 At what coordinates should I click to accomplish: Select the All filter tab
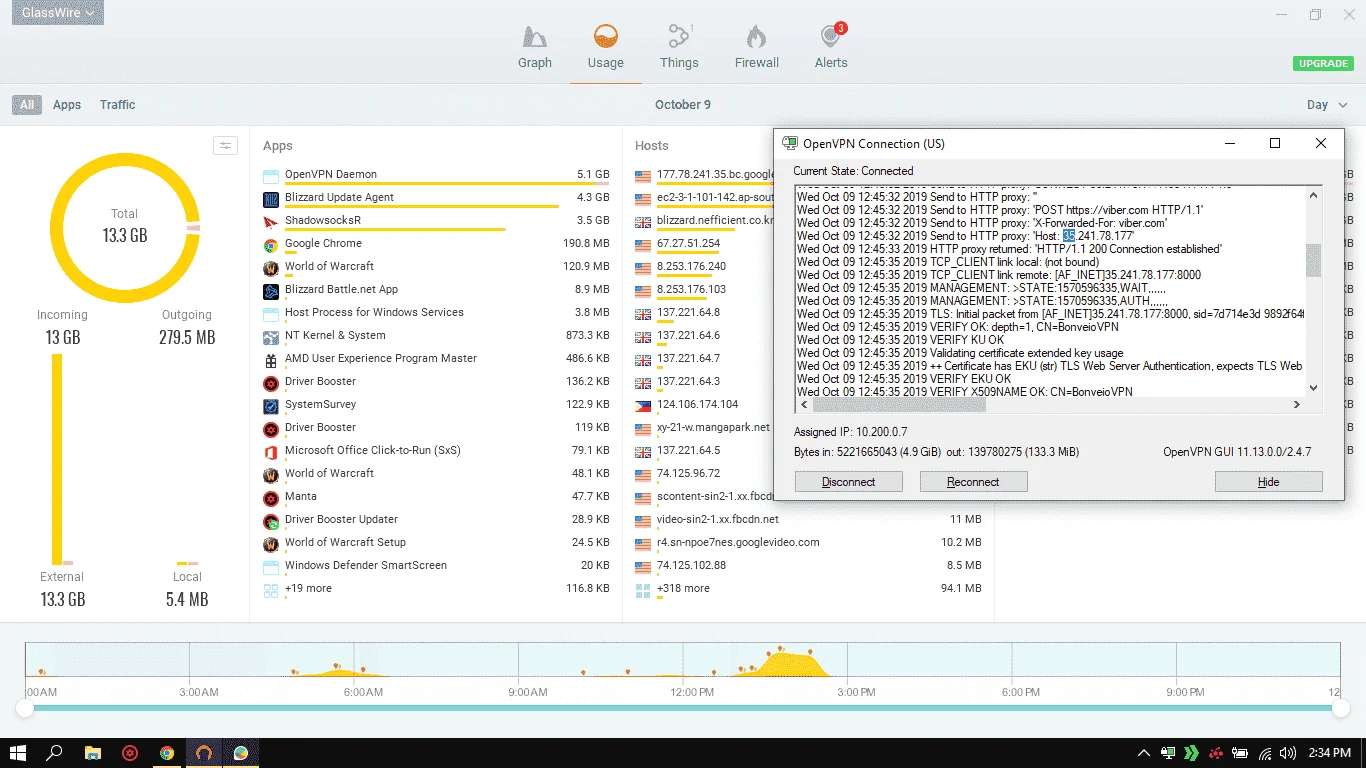[x=27, y=105]
